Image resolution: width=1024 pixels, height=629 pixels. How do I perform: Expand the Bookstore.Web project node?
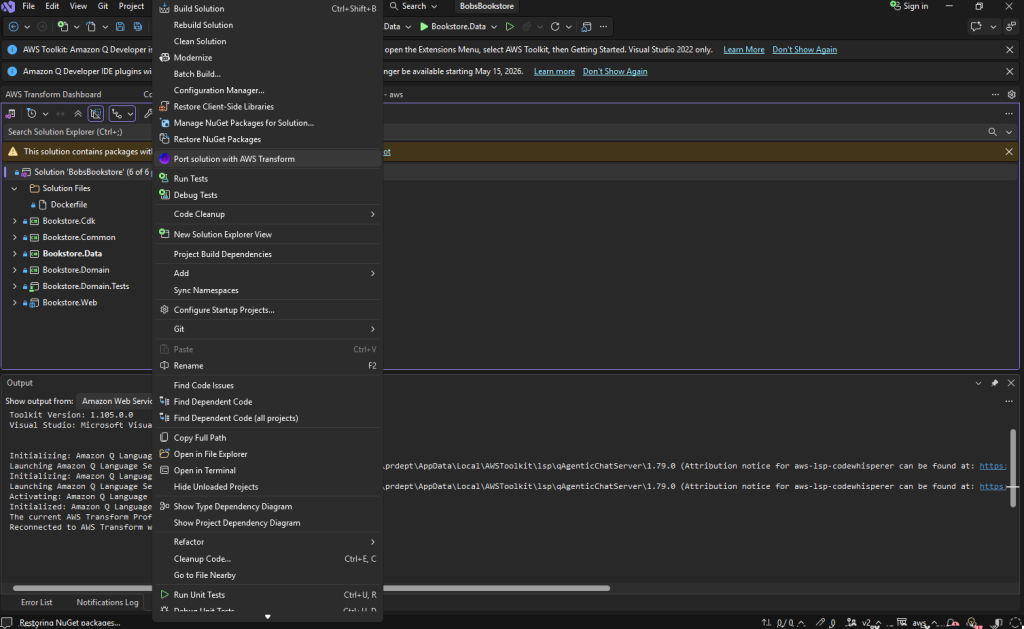pyautogui.click(x=14, y=302)
